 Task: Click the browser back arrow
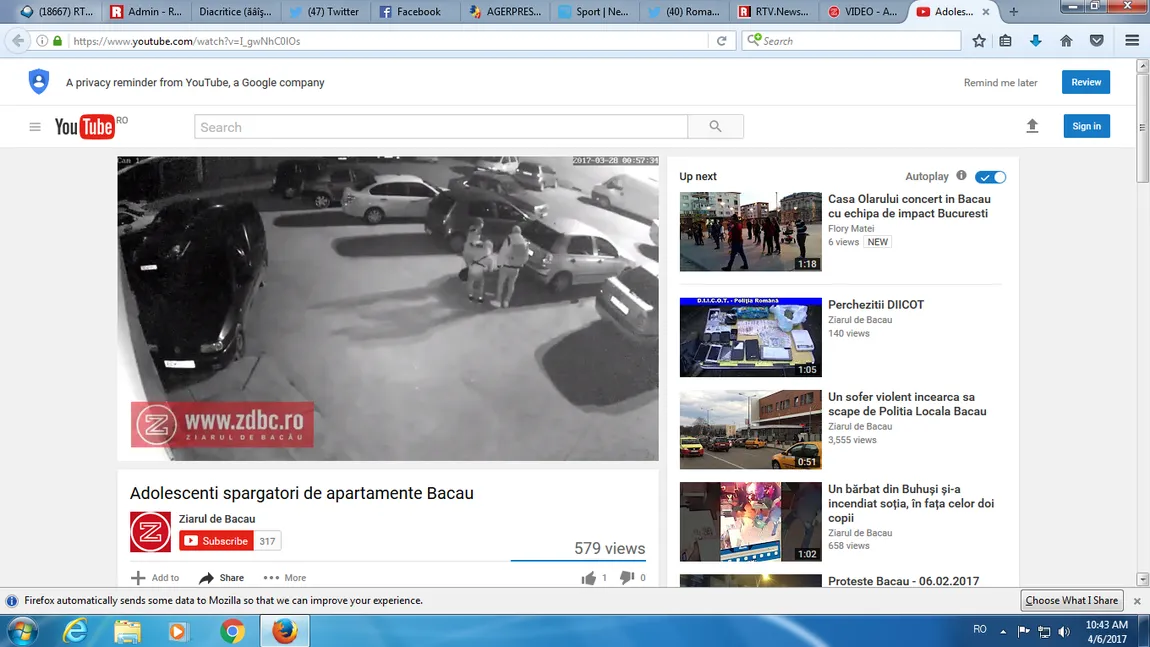coord(18,41)
